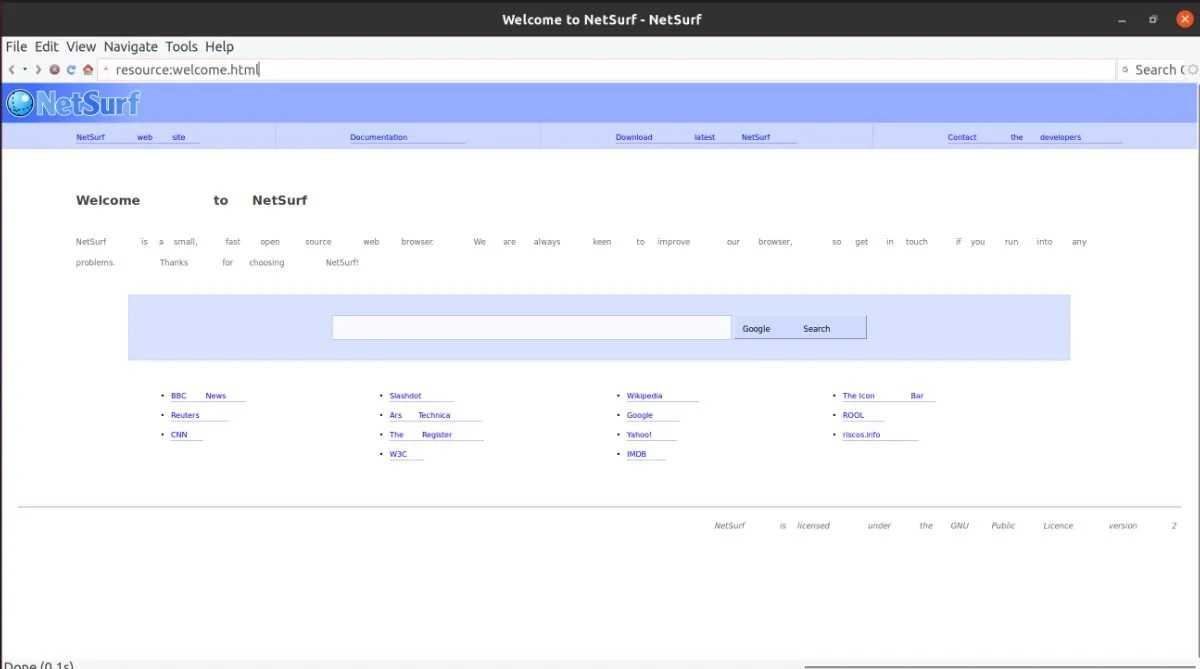Viewport: 1200px width, 669px height.
Task: Focus the address bar showing resource:welcome.html
Action: pos(607,70)
